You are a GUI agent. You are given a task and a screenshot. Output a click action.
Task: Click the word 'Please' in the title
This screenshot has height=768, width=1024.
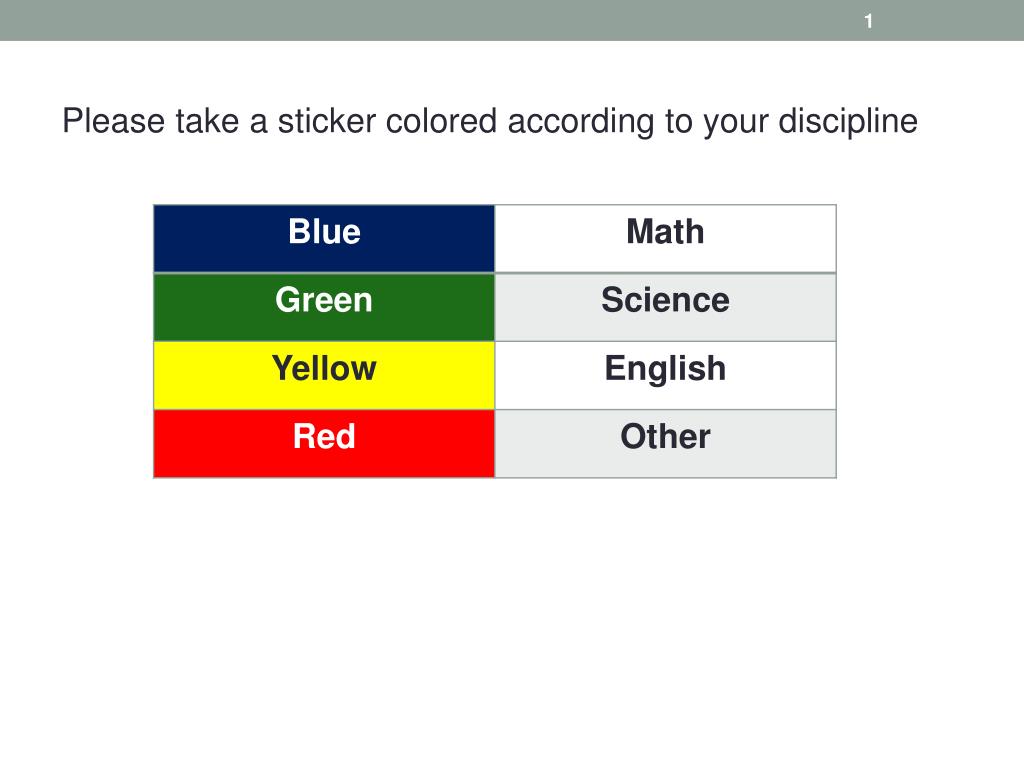[x=114, y=121]
